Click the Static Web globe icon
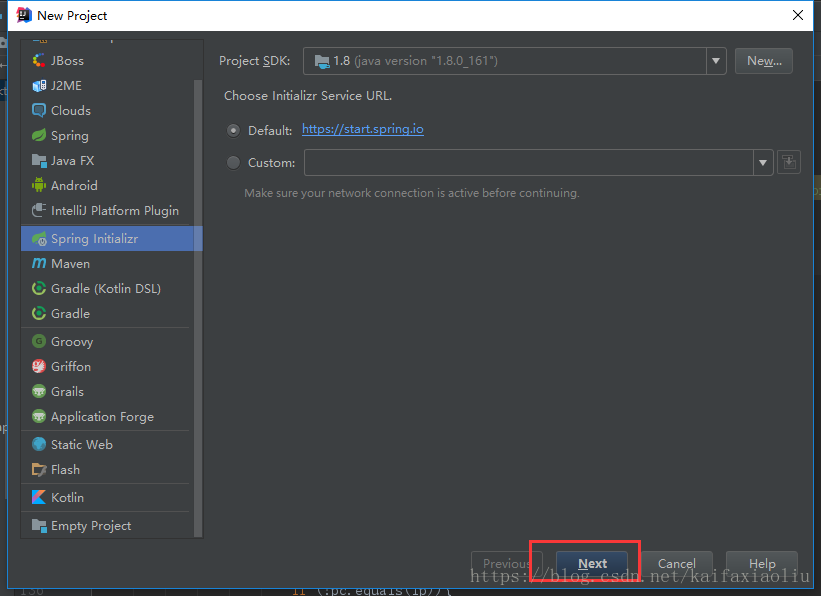 pos(39,445)
